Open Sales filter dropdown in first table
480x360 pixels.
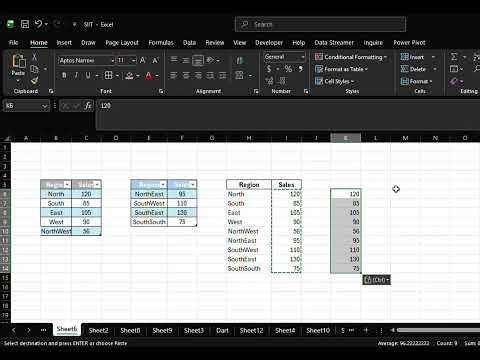click(97, 184)
